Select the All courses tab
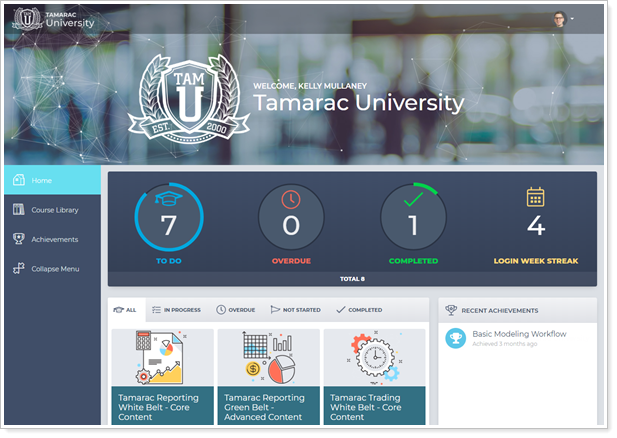The width and height of the screenshot is (617, 438). pos(126,310)
